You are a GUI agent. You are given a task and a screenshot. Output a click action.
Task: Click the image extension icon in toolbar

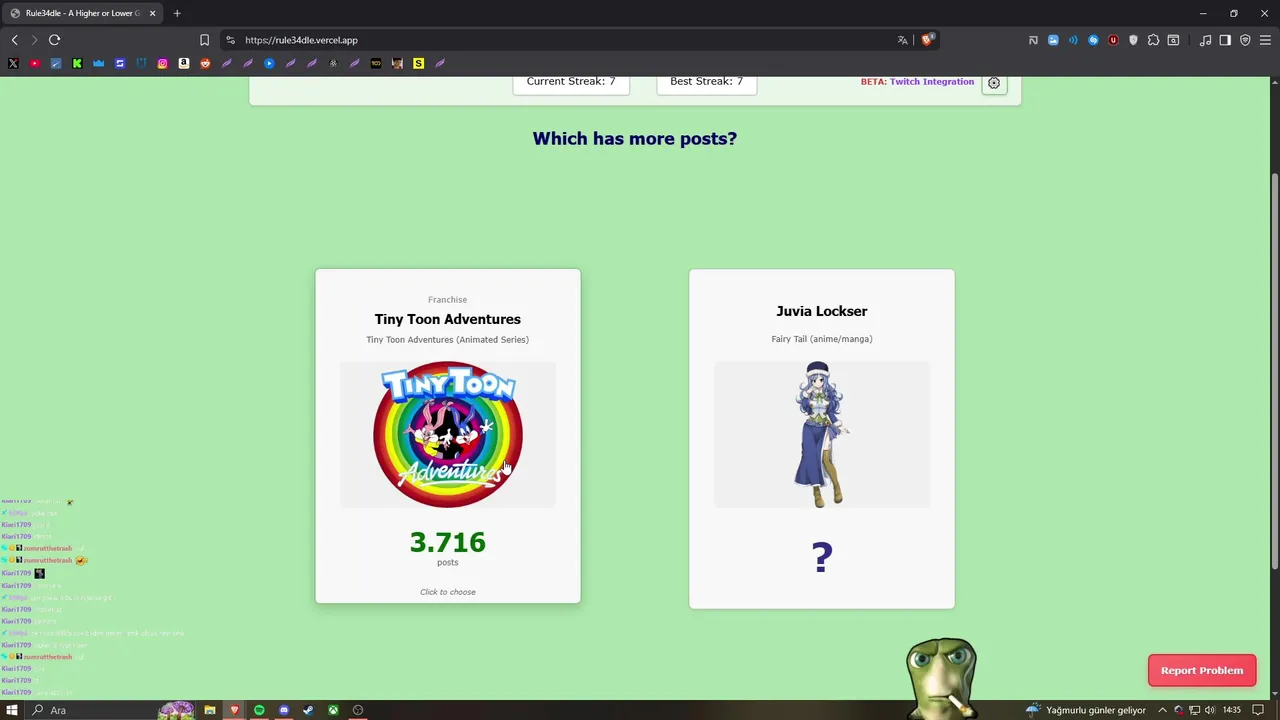(x=1053, y=40)
